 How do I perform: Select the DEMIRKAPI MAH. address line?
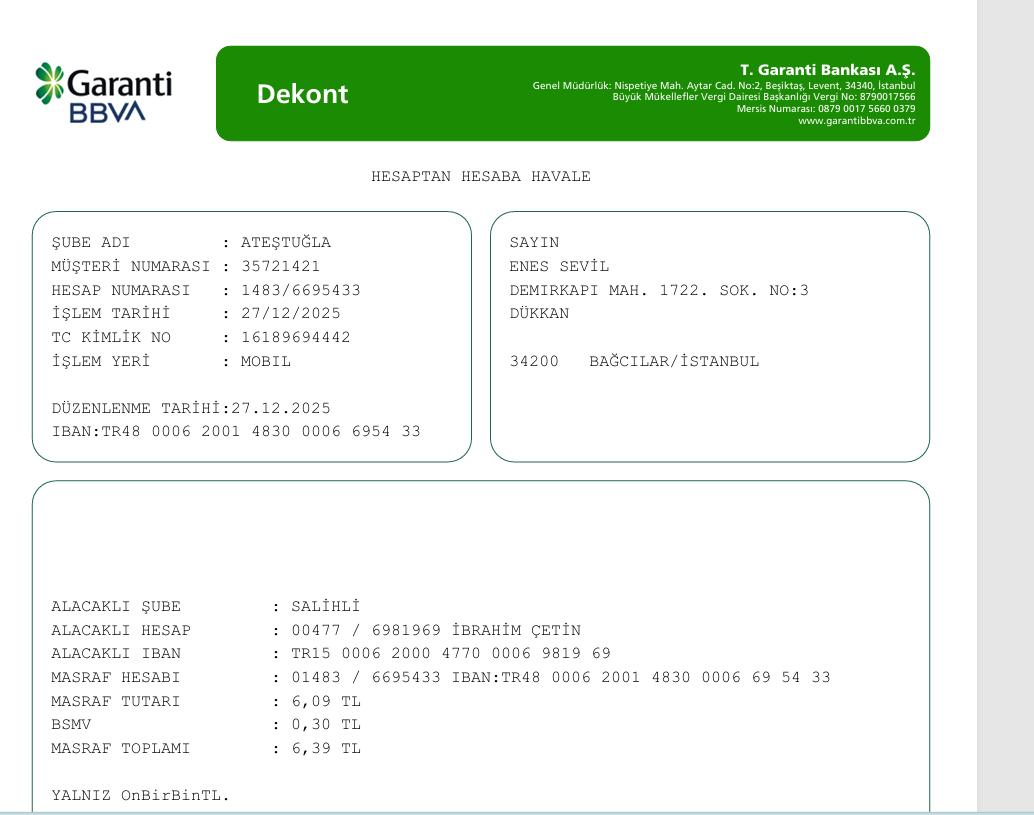659,290
